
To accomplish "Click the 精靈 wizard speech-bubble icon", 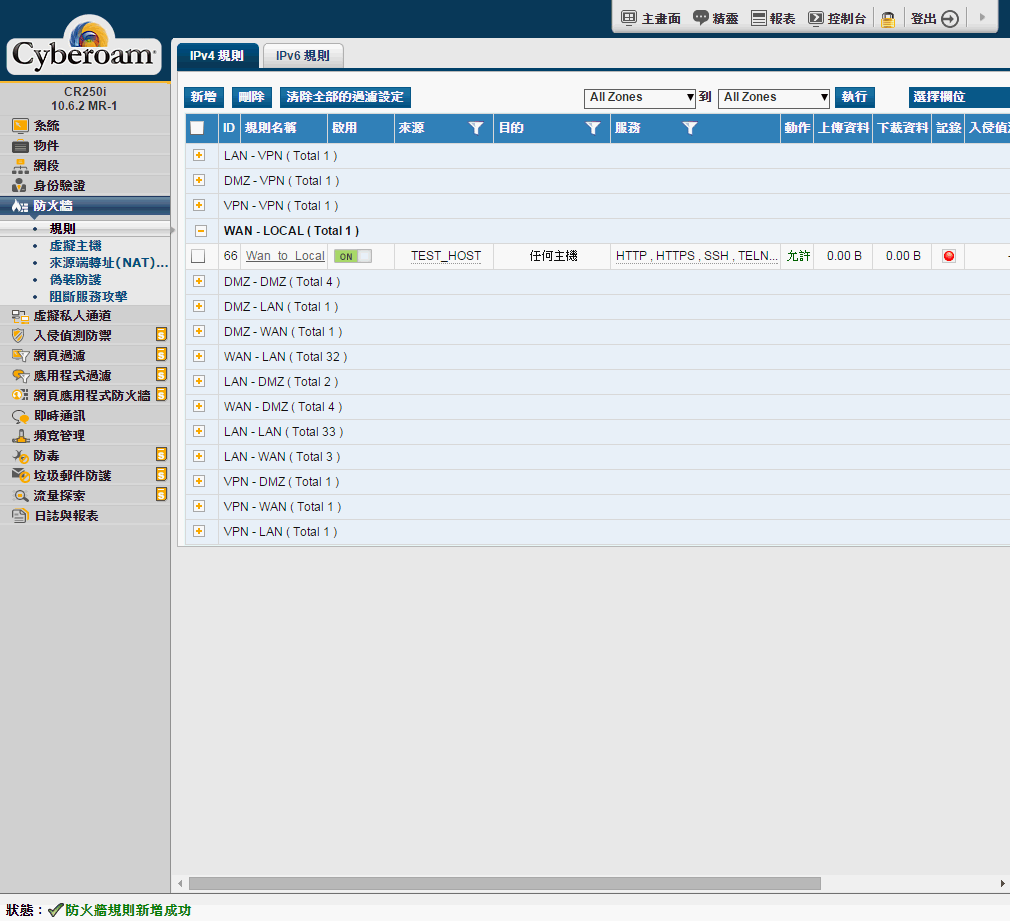I will point(700,17).
